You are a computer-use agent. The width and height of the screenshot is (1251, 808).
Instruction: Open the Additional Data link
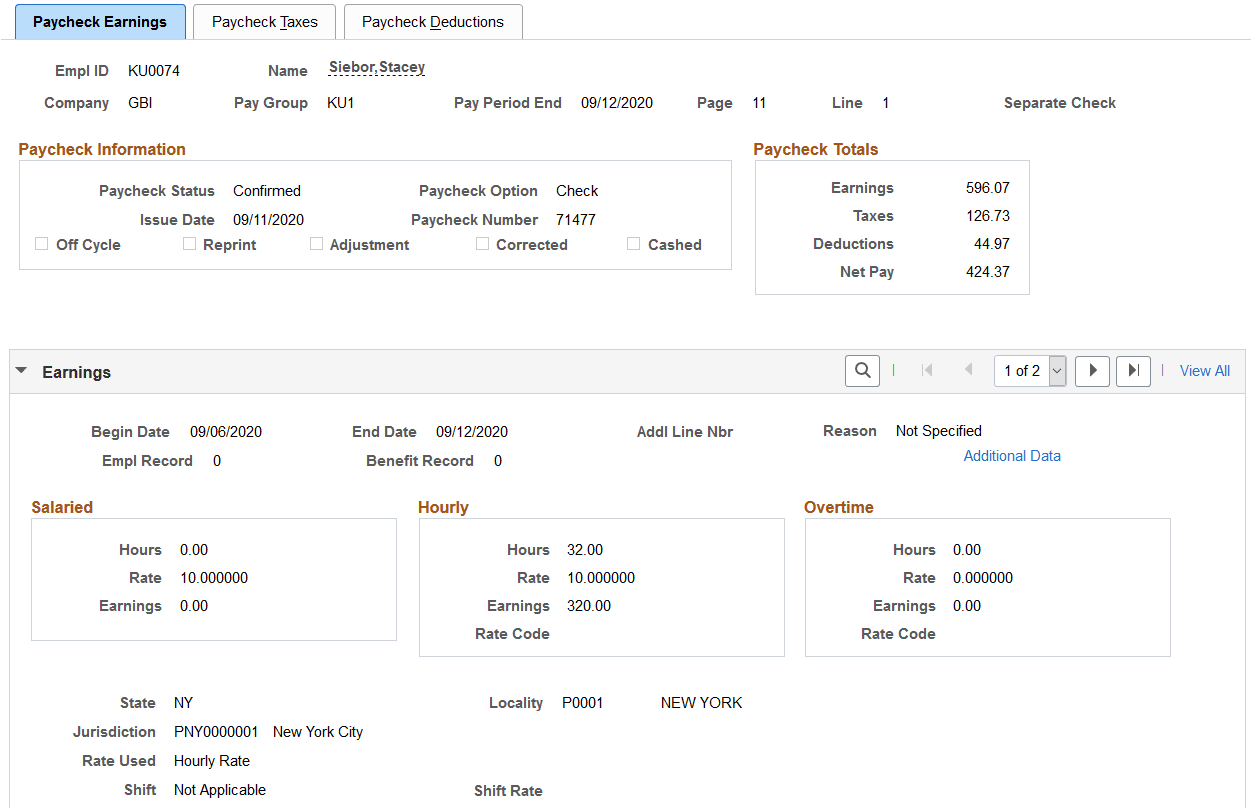[x=1012, y=455]
